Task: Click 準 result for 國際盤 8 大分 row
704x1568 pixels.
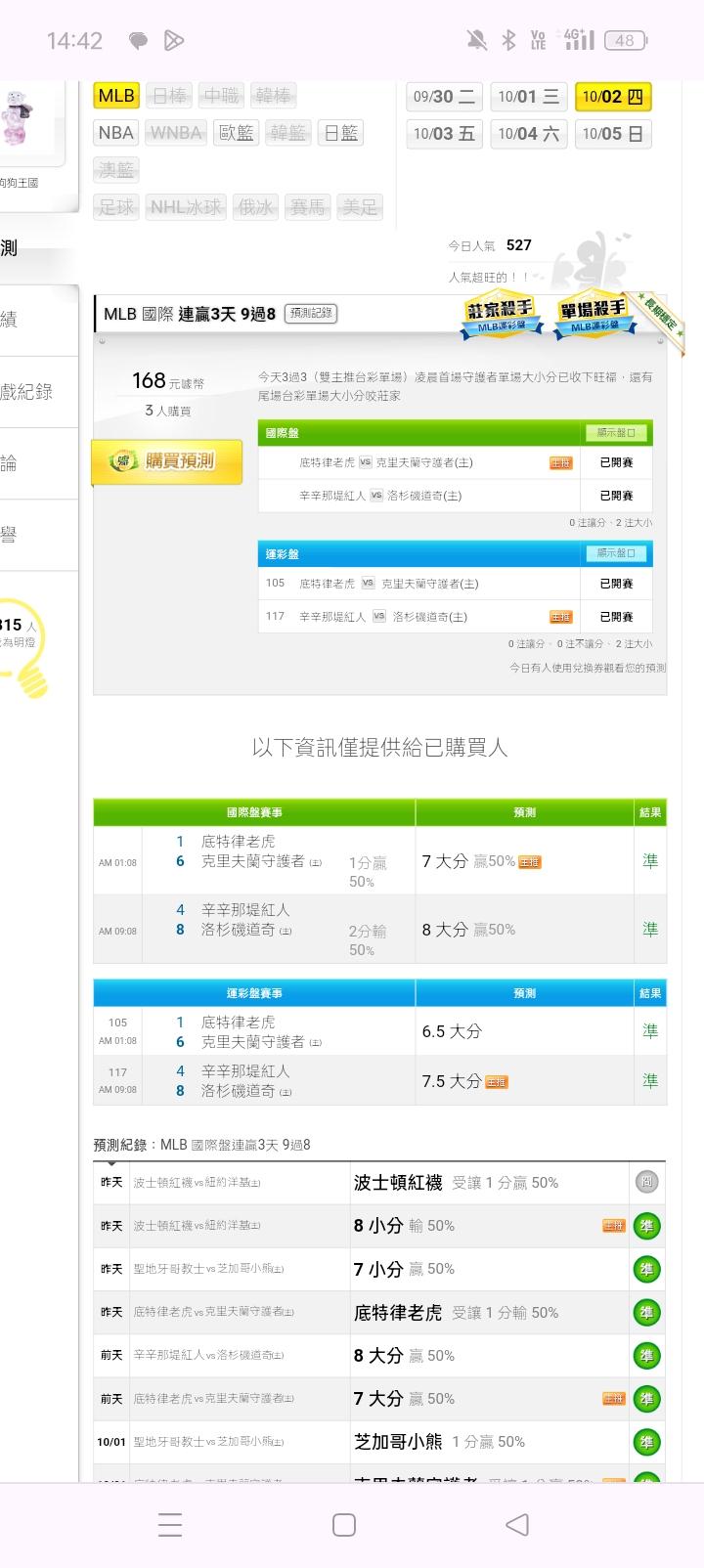Action: tap(650, 930)
